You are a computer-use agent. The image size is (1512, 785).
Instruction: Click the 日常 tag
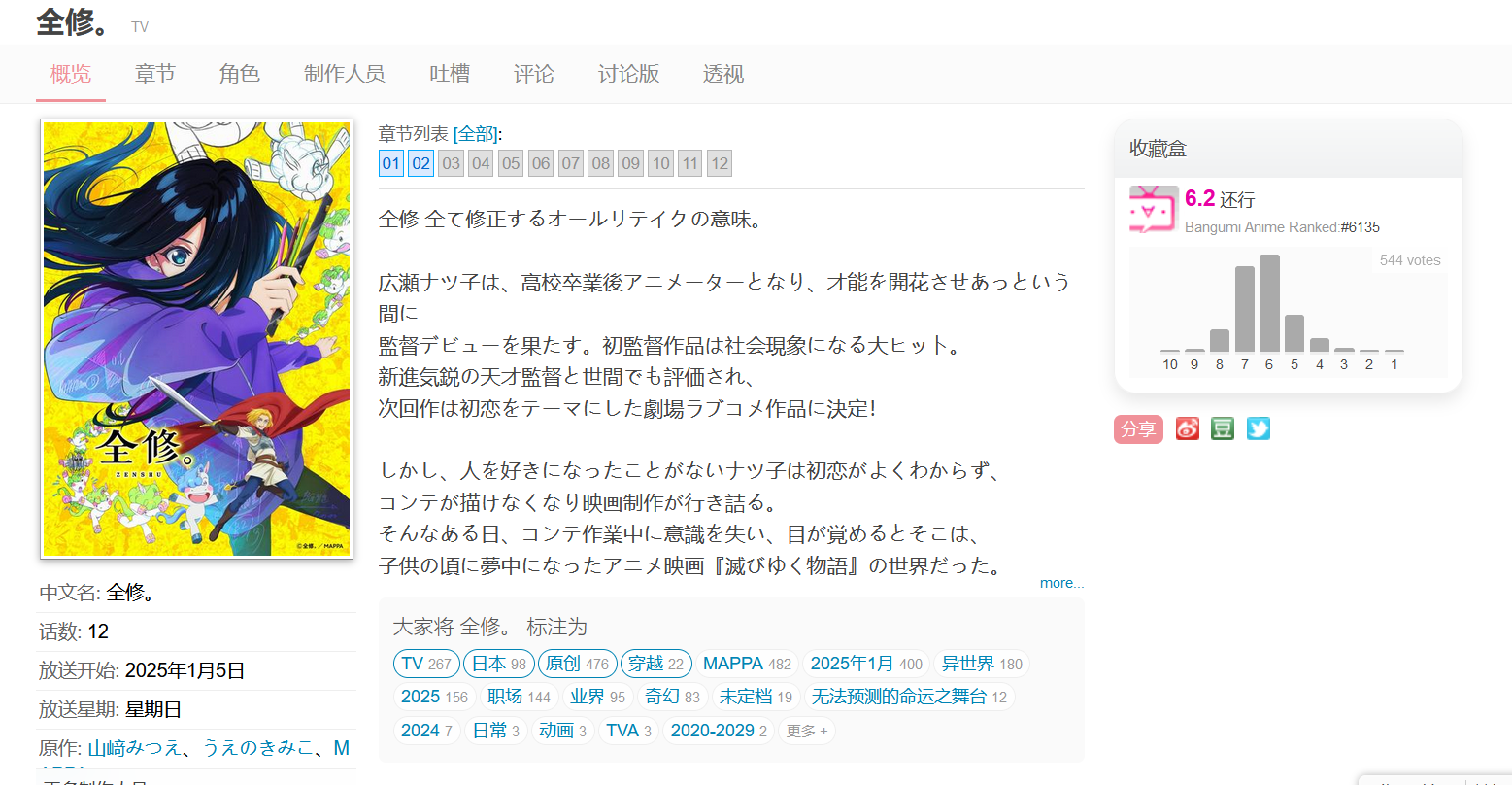[495, 731]
